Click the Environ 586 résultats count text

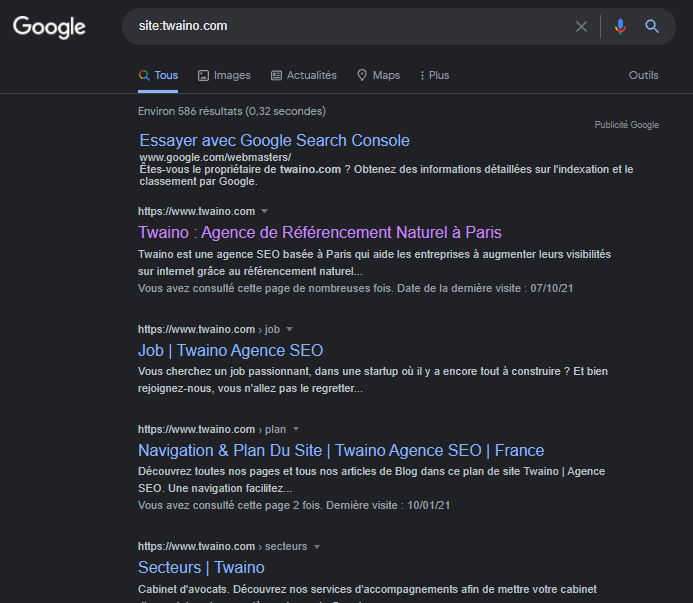[232, 111]
